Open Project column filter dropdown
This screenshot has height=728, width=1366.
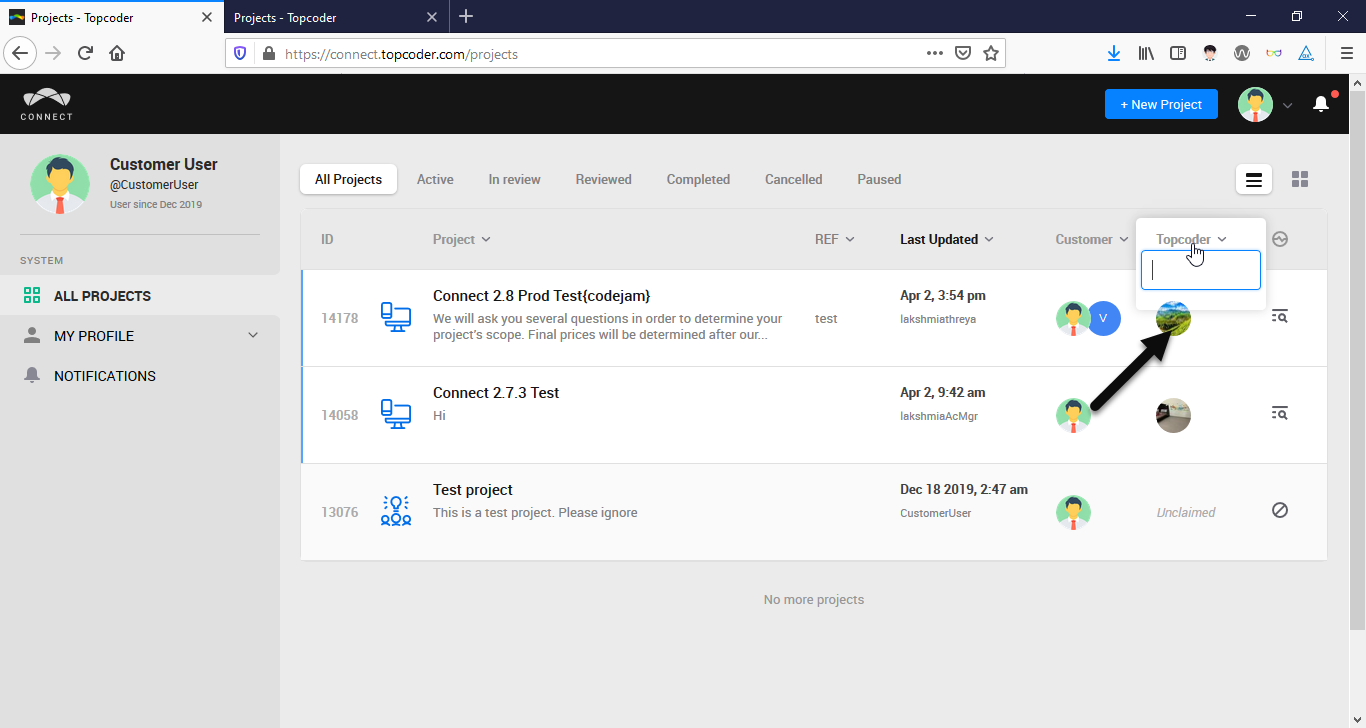(462, 239)
